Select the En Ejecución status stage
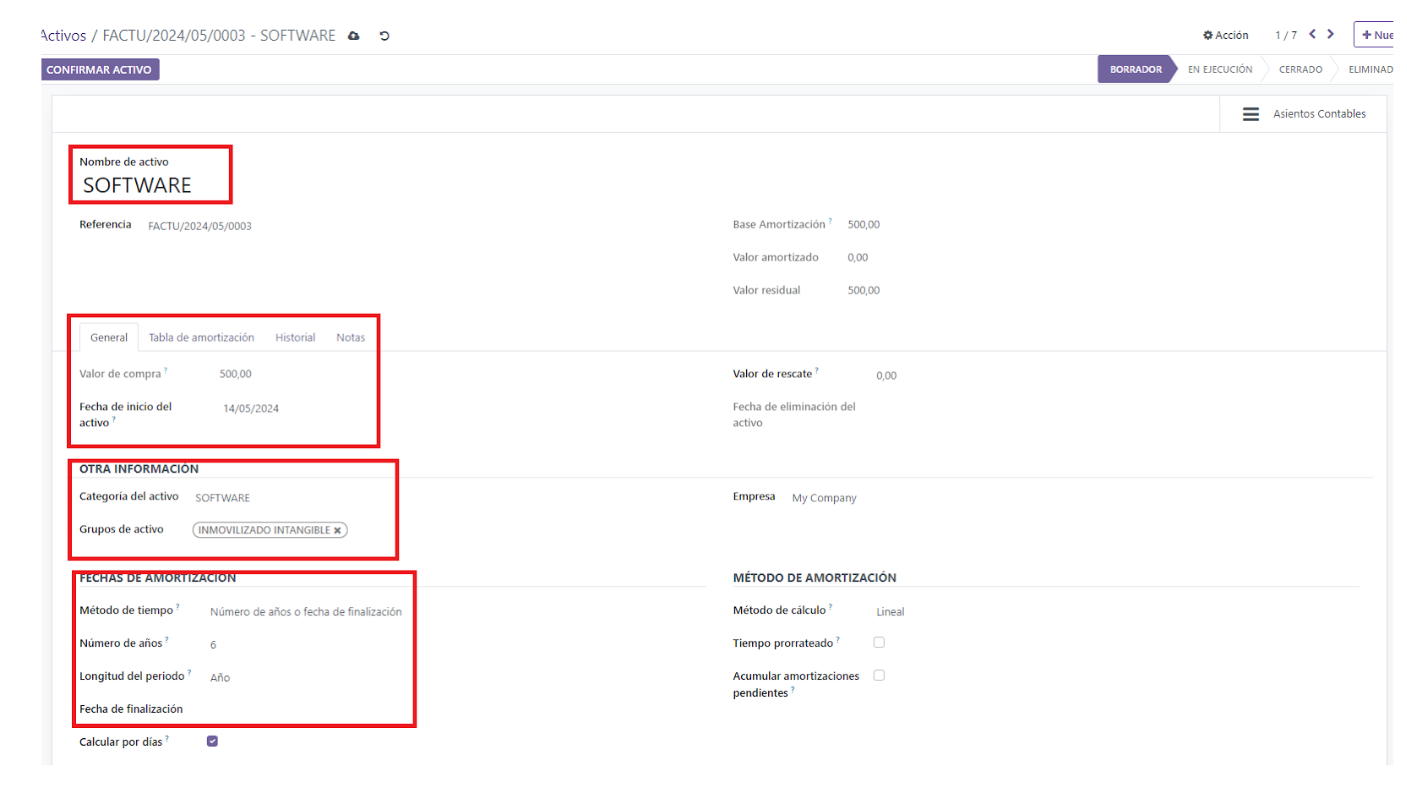This screenshot has height=790, width=1407. coord(1220,70)
